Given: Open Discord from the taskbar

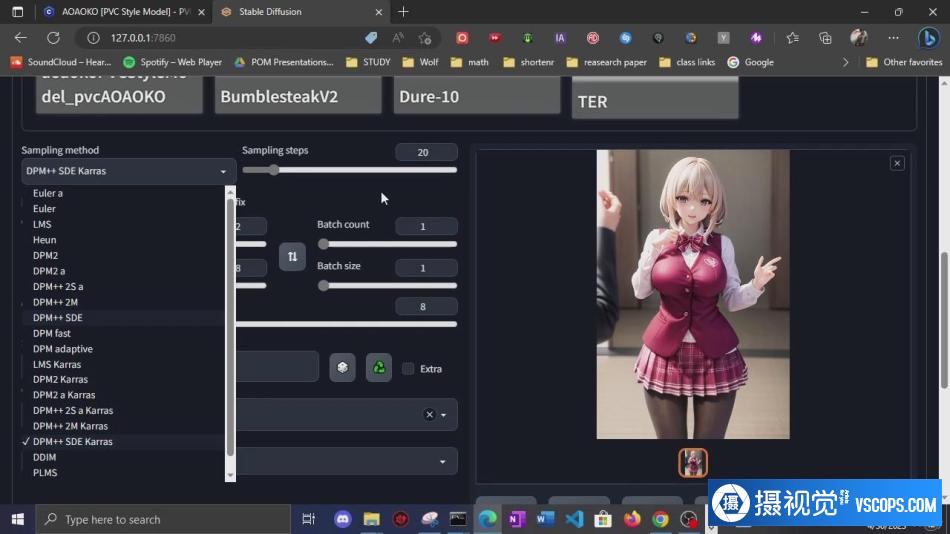Looking at the screenshot, I should tap(342, 519).
